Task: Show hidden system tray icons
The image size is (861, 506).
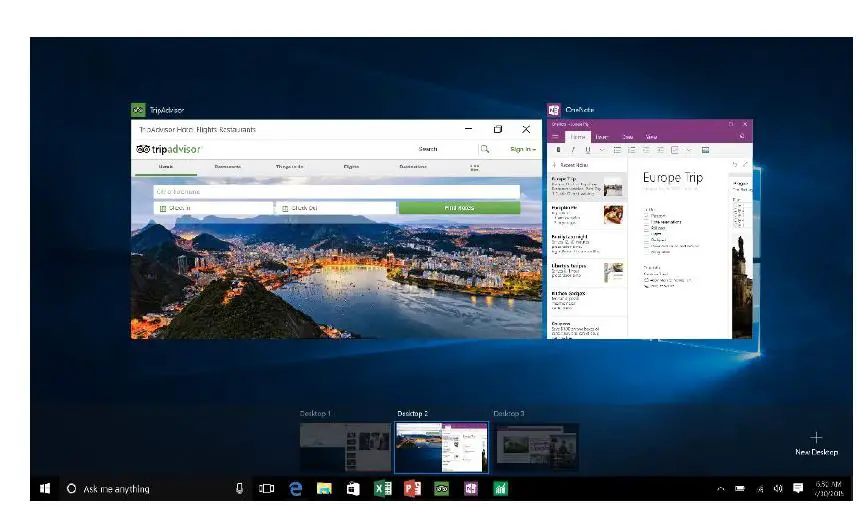Action: tap(720, 488)
